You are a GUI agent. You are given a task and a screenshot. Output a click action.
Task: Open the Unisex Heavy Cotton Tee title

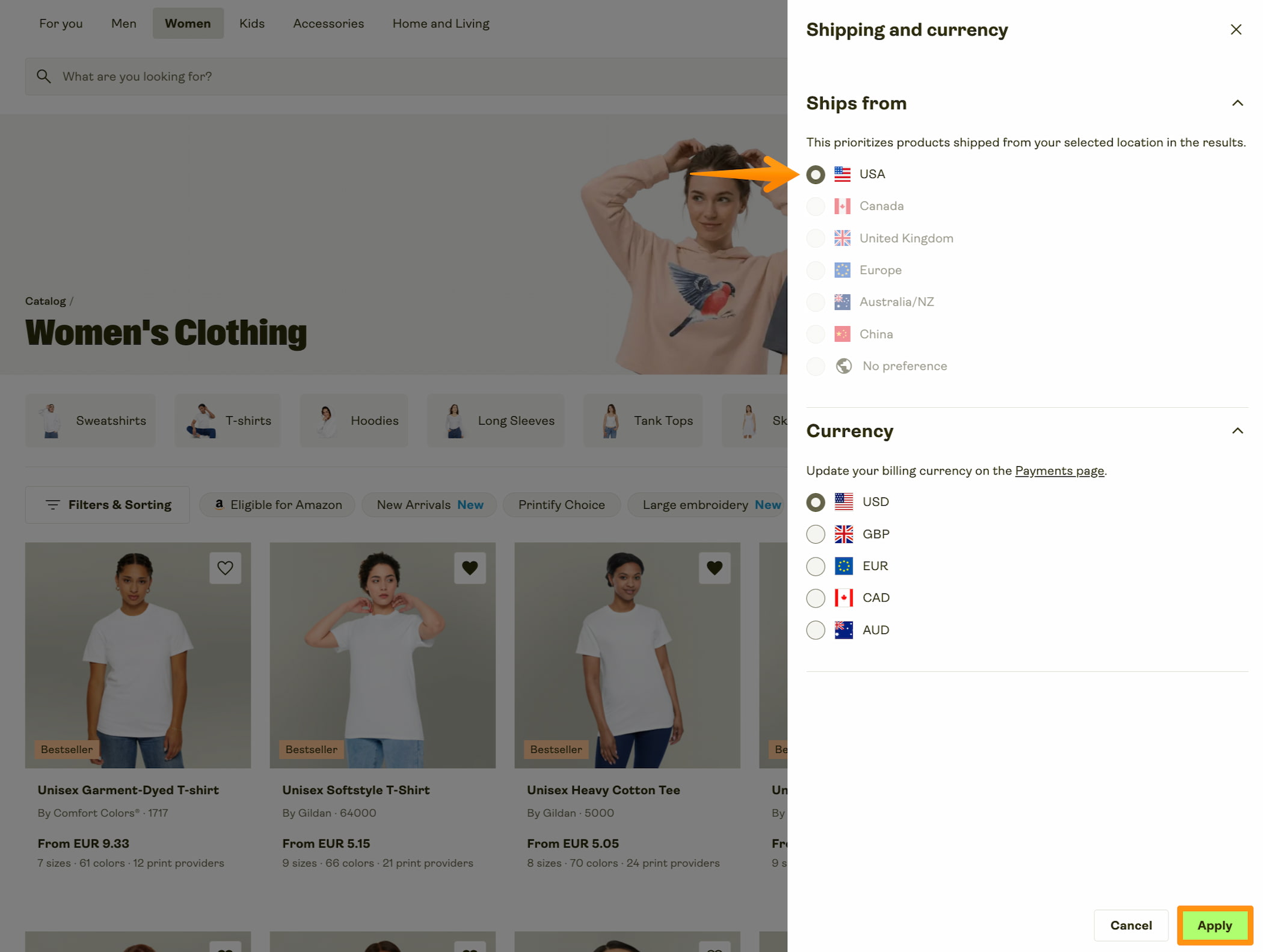[x=603, y=790]
